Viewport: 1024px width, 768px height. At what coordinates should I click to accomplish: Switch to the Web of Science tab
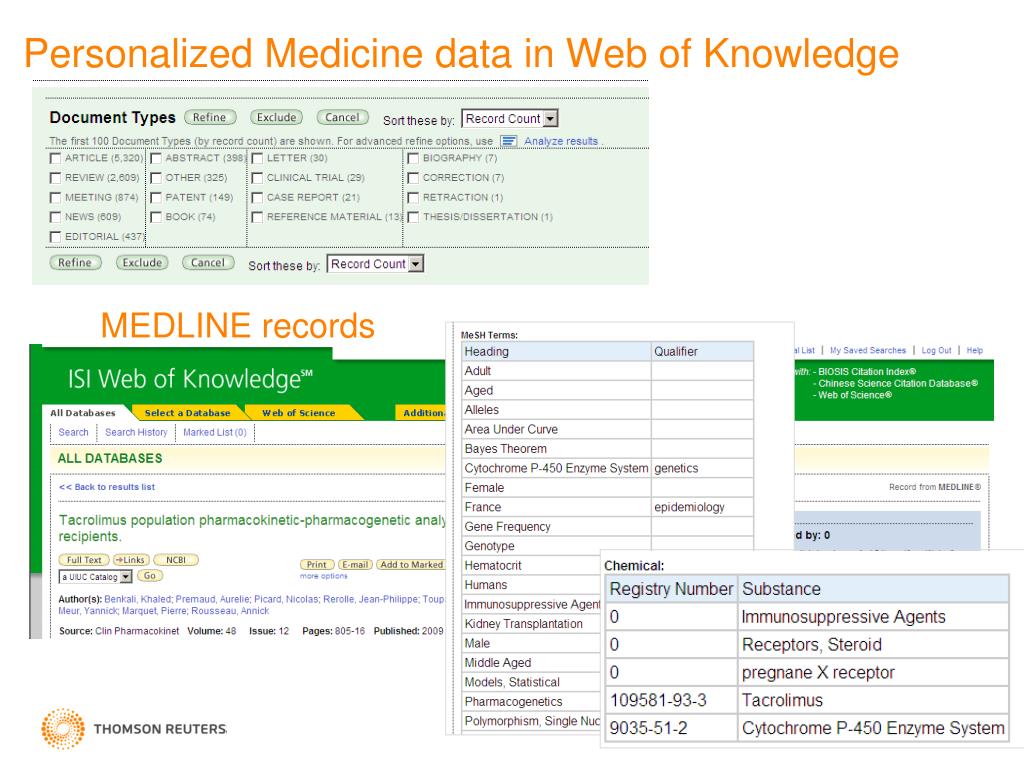click(298, 413)
